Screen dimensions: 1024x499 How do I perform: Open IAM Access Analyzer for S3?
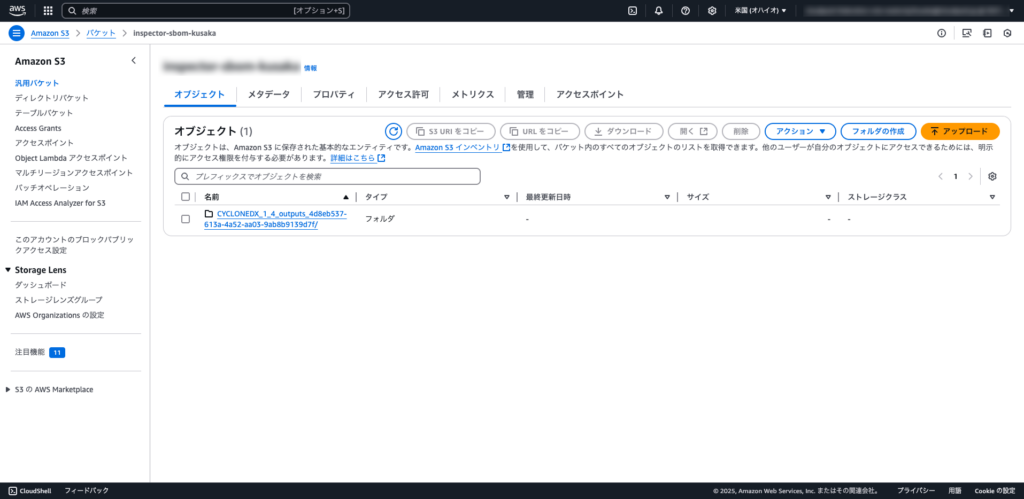click(60, 203)
